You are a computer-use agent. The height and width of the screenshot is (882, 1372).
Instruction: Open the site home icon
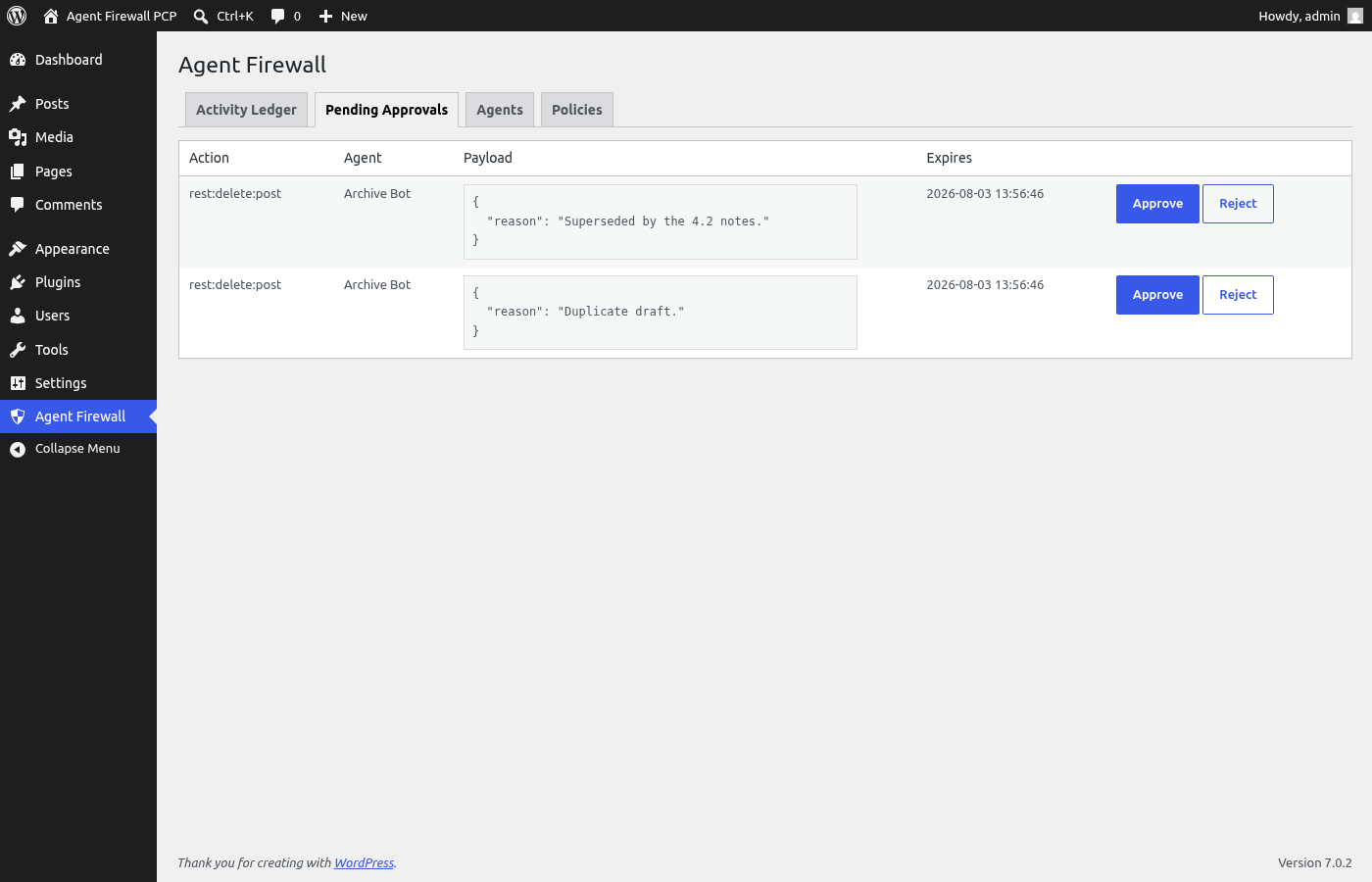51,16
